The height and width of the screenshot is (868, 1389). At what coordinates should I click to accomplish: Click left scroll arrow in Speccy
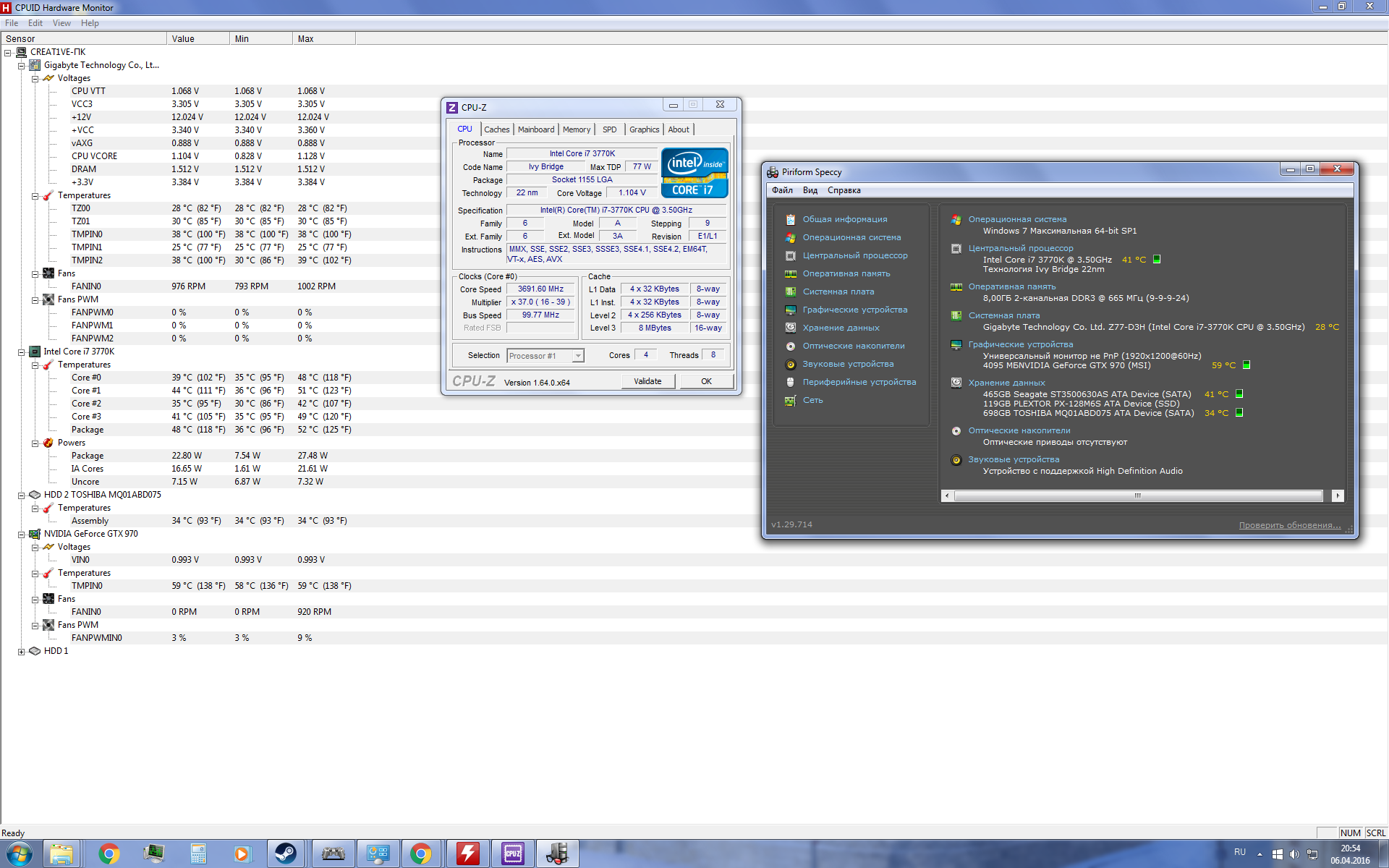[947, 495]
